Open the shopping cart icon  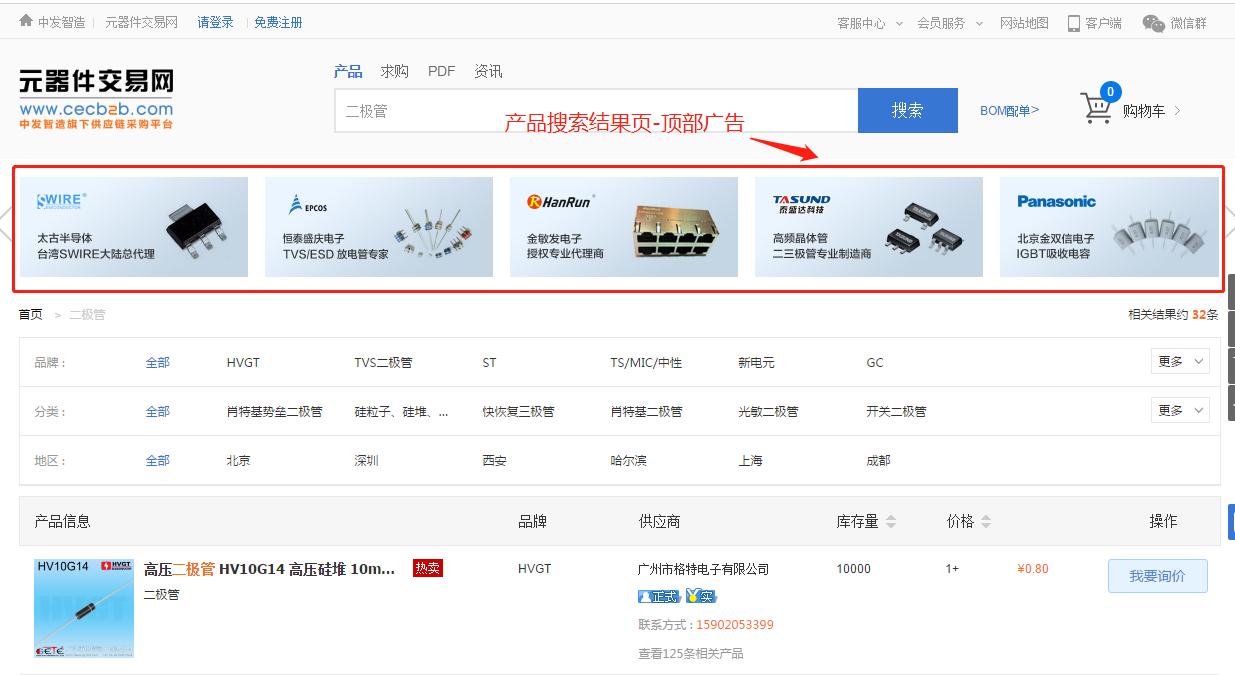click(1097, 108)
